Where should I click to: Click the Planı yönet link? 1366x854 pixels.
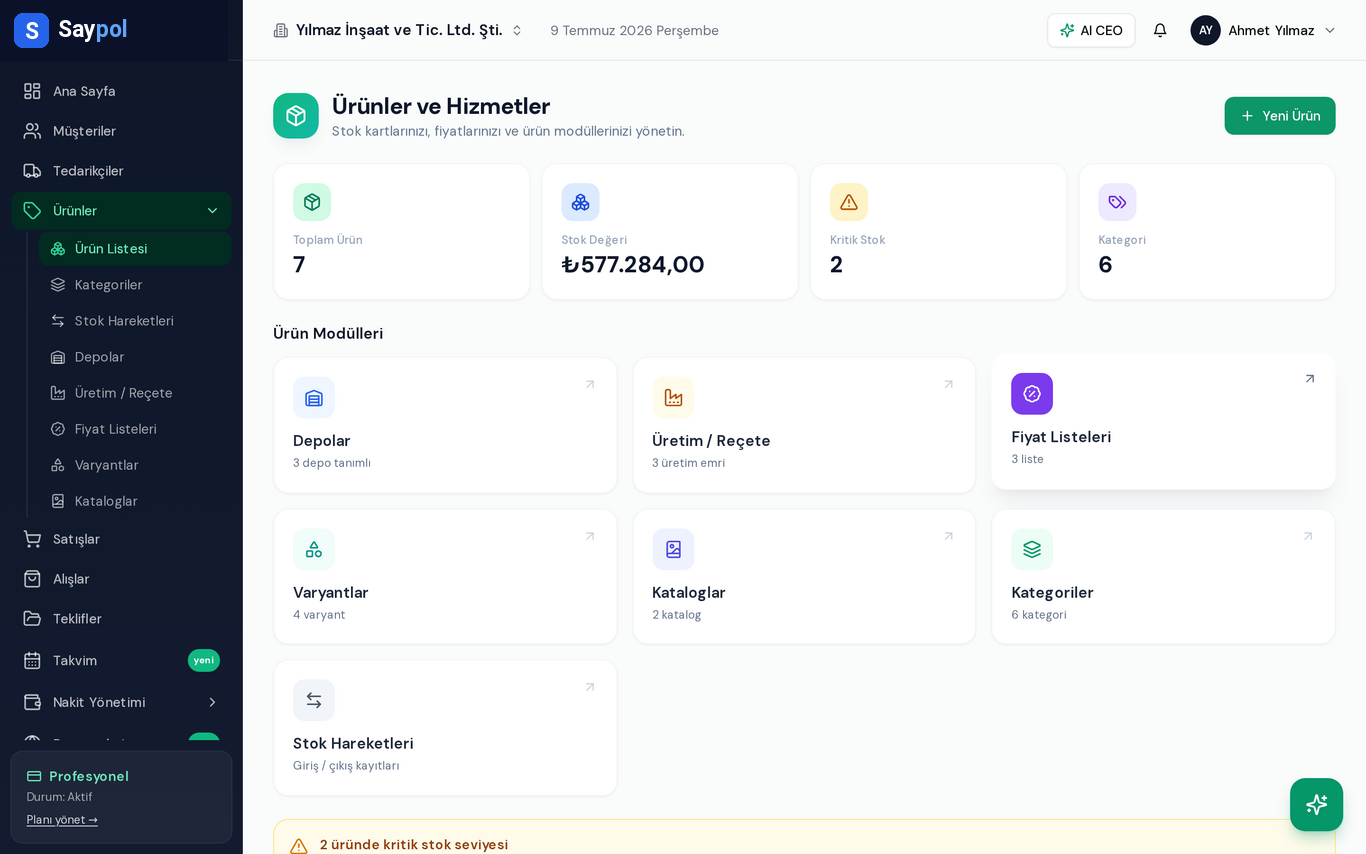click(x=62, y=820)
